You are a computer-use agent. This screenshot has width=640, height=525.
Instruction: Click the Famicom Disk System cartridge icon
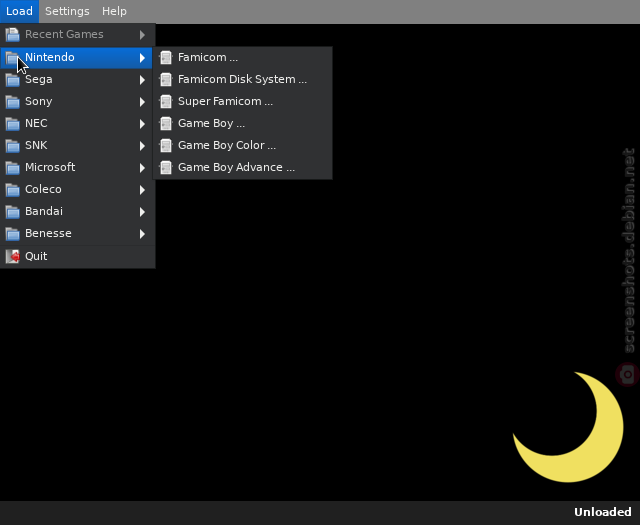point(166,80)
